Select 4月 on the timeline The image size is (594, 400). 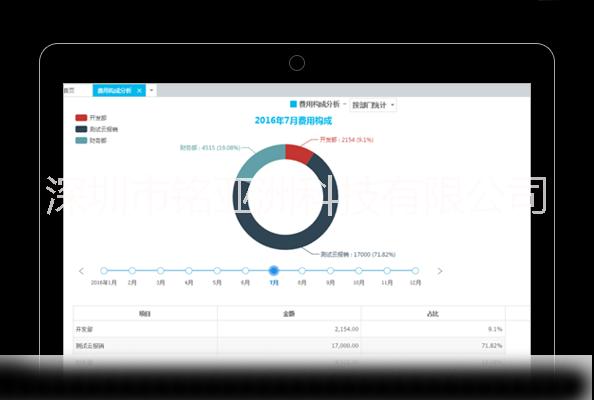[x=189, y=270]
